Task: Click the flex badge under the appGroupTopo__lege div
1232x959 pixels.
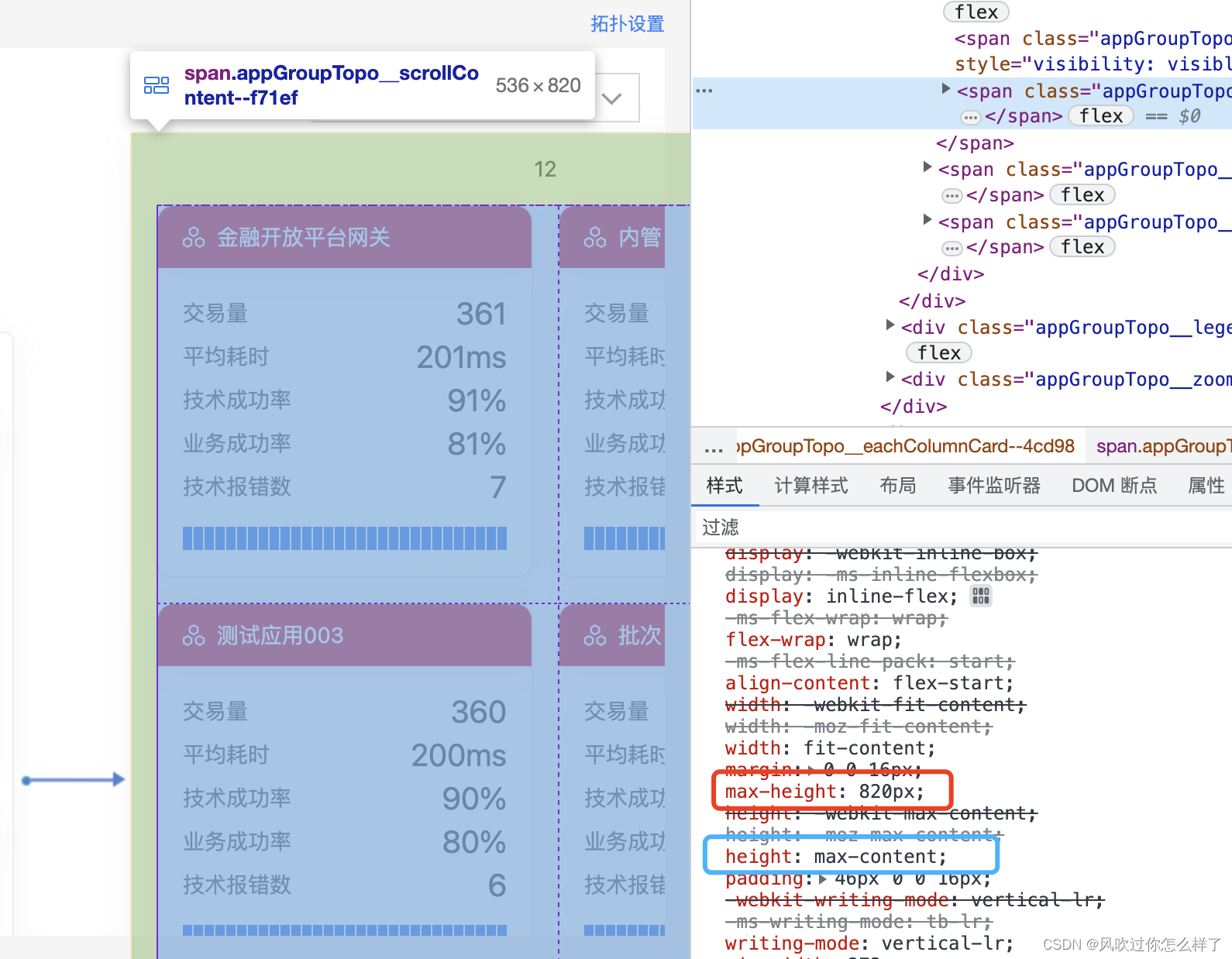Action: click(x=939, y=353)
